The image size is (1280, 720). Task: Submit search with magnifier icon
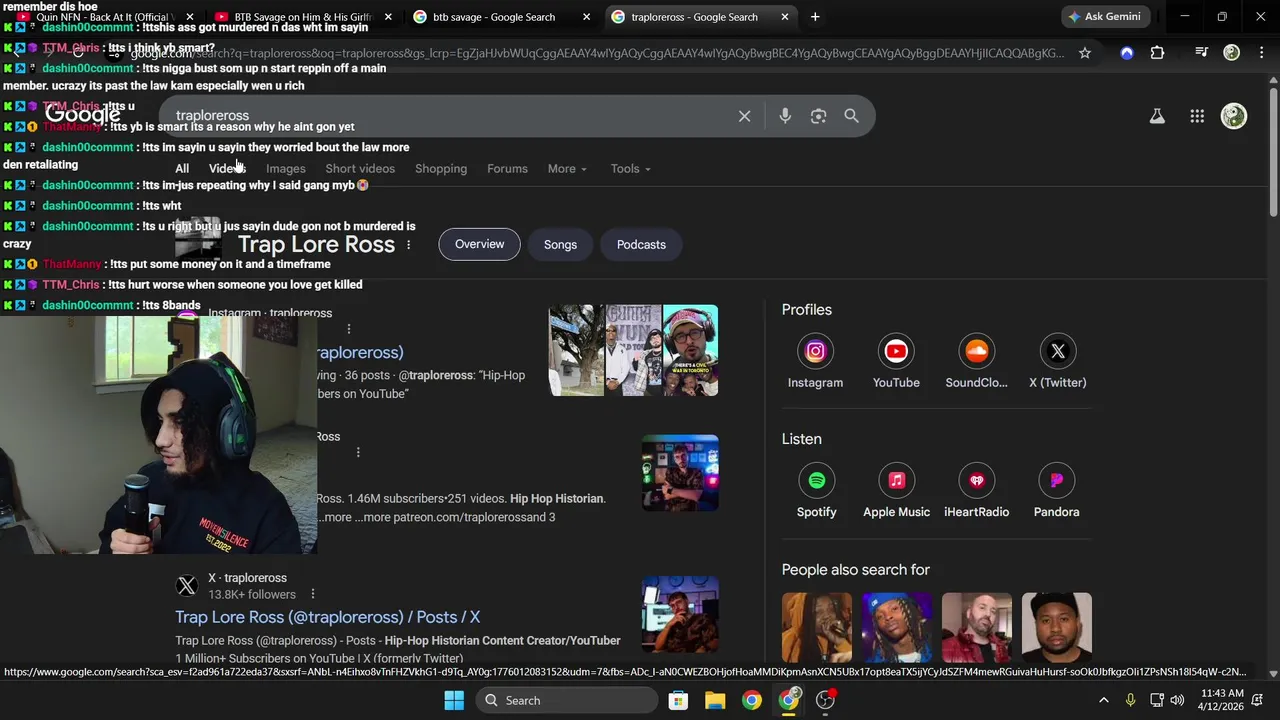(851, 116)
